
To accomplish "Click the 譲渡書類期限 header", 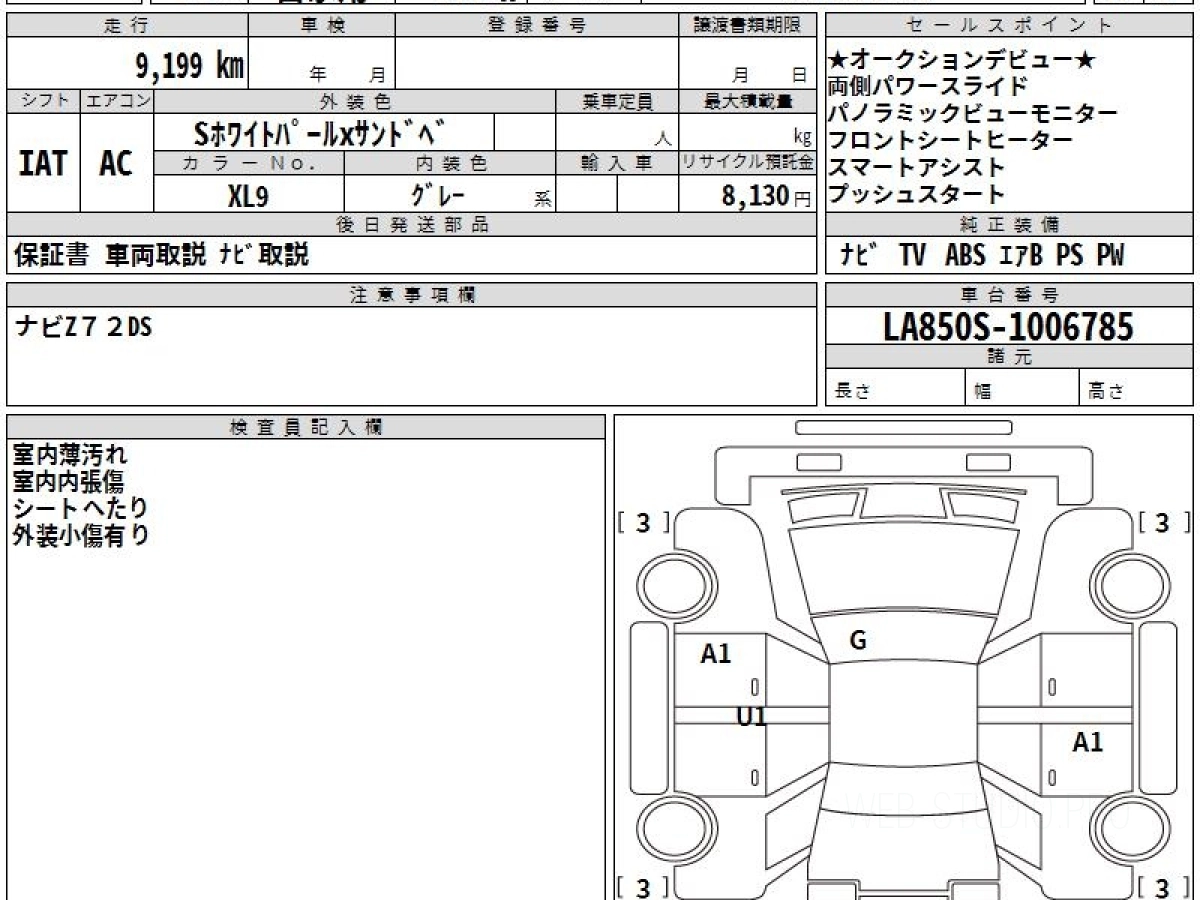I will pos(748,26).
